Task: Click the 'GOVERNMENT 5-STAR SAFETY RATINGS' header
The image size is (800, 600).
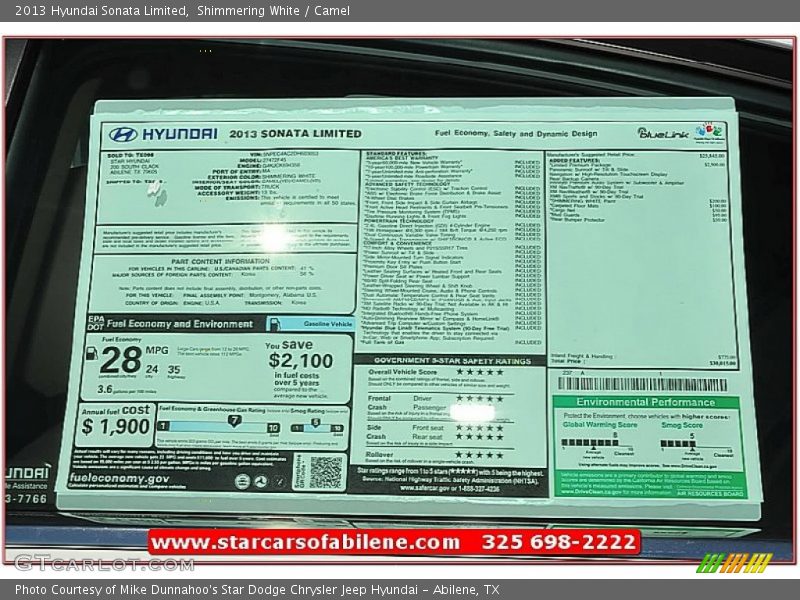Action: coord(452,361)
